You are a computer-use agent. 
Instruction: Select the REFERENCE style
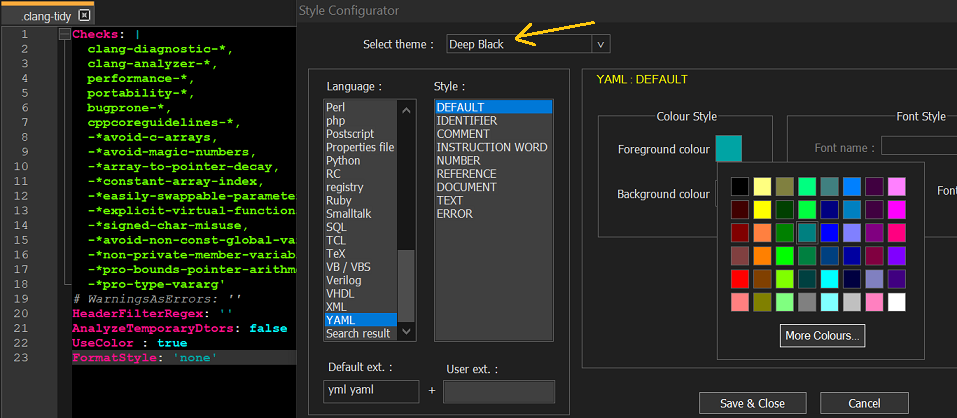[x=493, y=175]
